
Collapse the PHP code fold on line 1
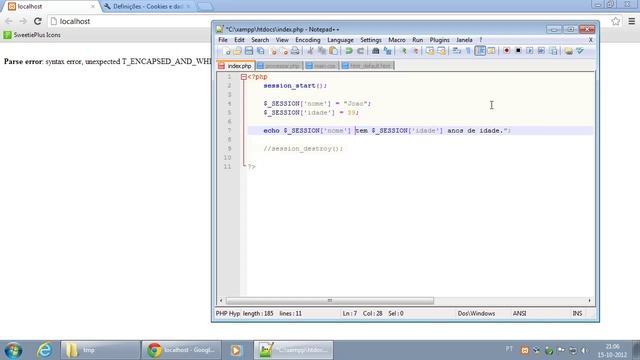tap(244, 77)
